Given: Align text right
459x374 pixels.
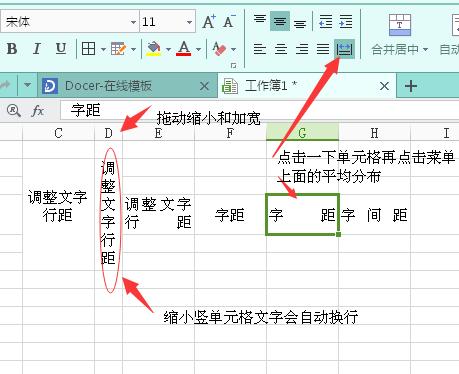Looking at the screenshot, I should click(302, 49).
